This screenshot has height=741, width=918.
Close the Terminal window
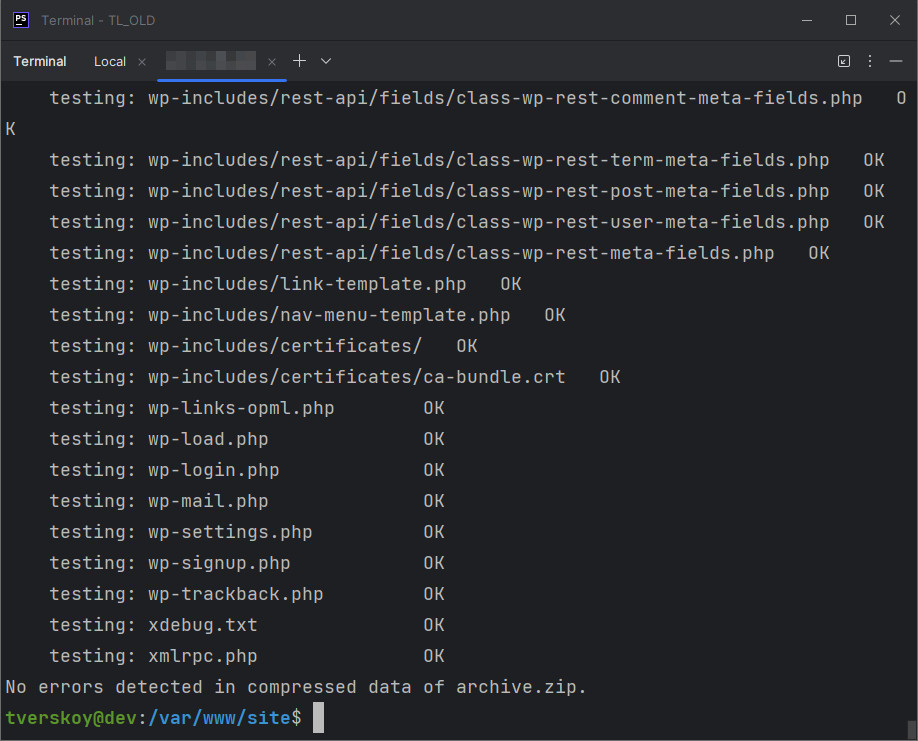(895, 20)
